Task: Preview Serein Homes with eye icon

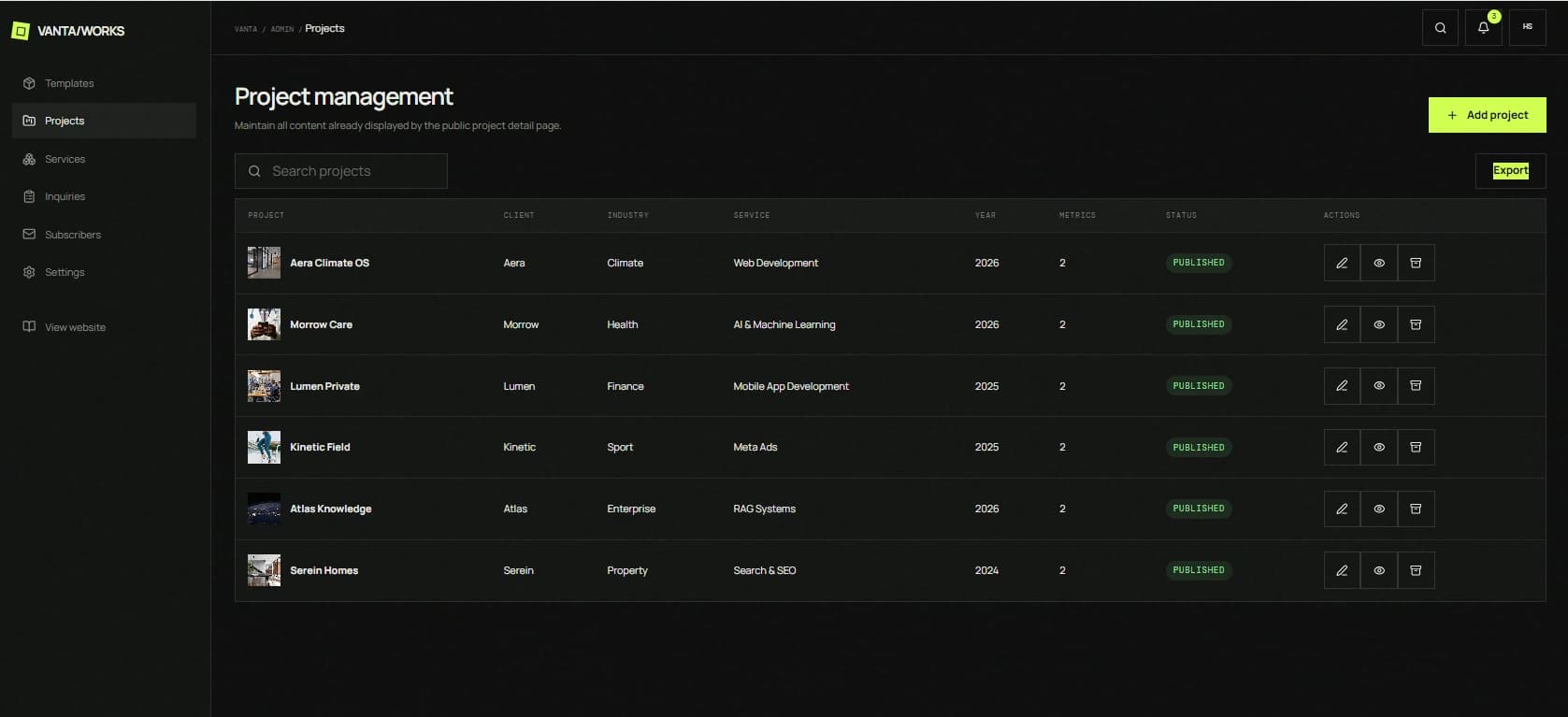Action: pyautogui.click(x=1379, y=570)
